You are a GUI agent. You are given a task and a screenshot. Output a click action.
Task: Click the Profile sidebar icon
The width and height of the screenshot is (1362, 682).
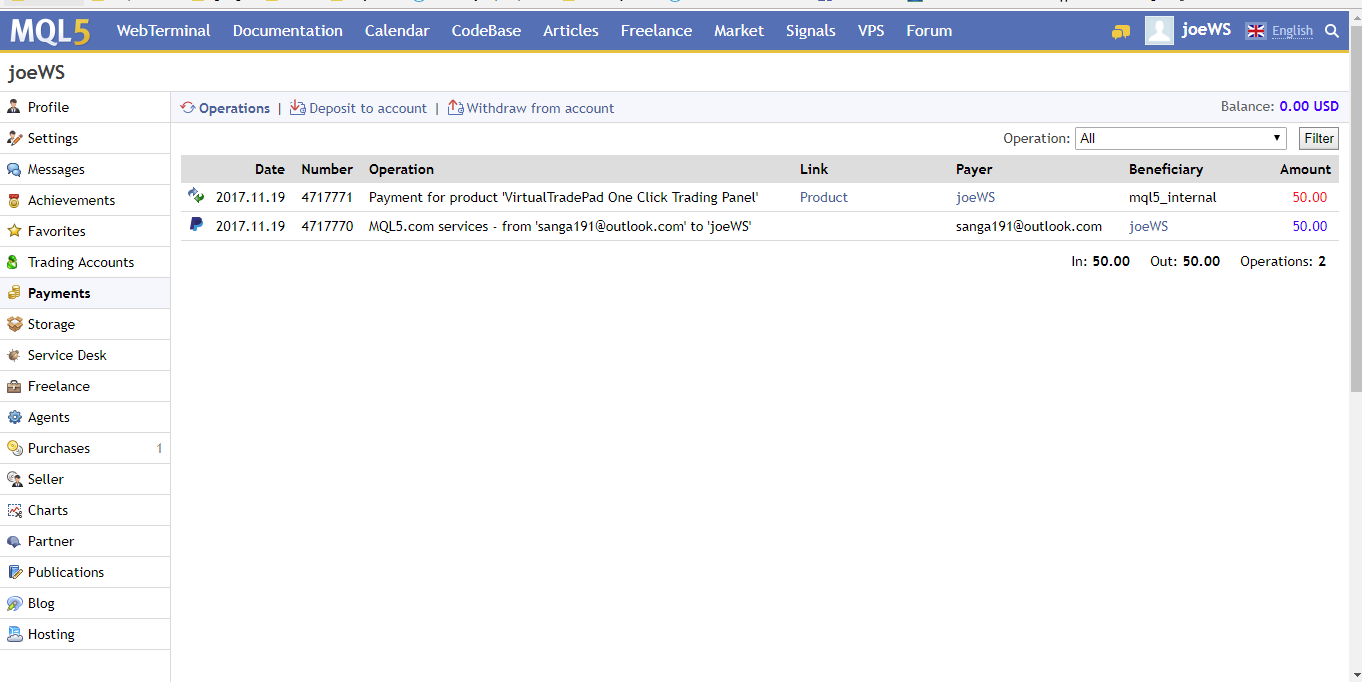tap(14, 107)
